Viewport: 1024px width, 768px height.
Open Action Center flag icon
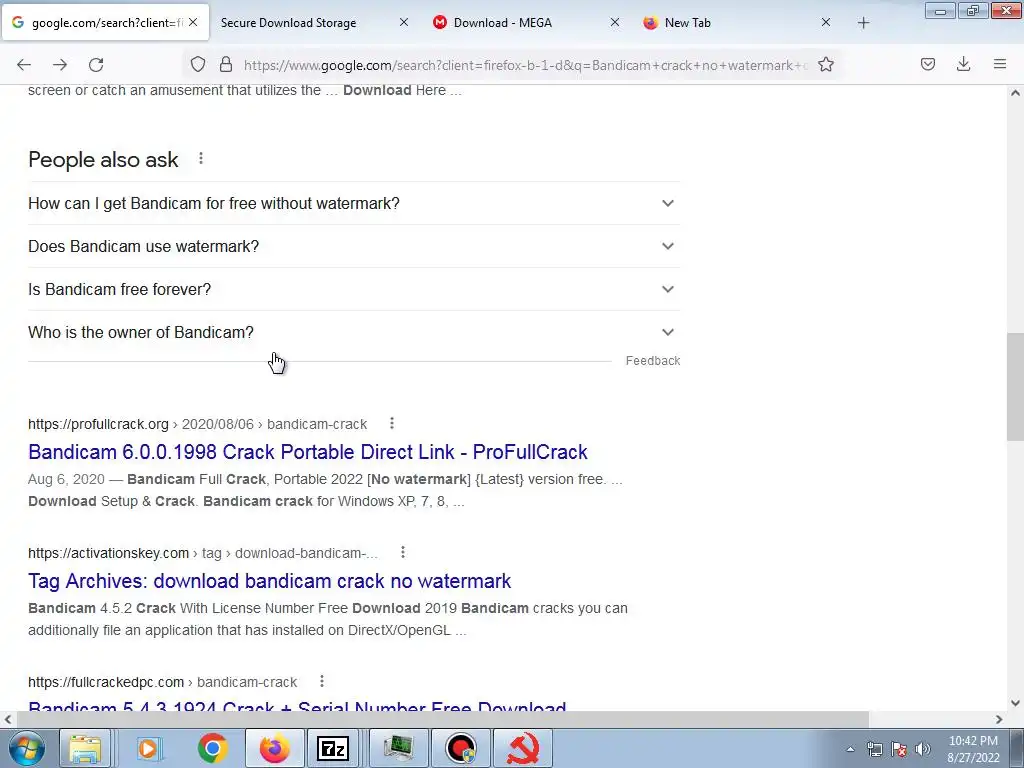coord(899,749)
